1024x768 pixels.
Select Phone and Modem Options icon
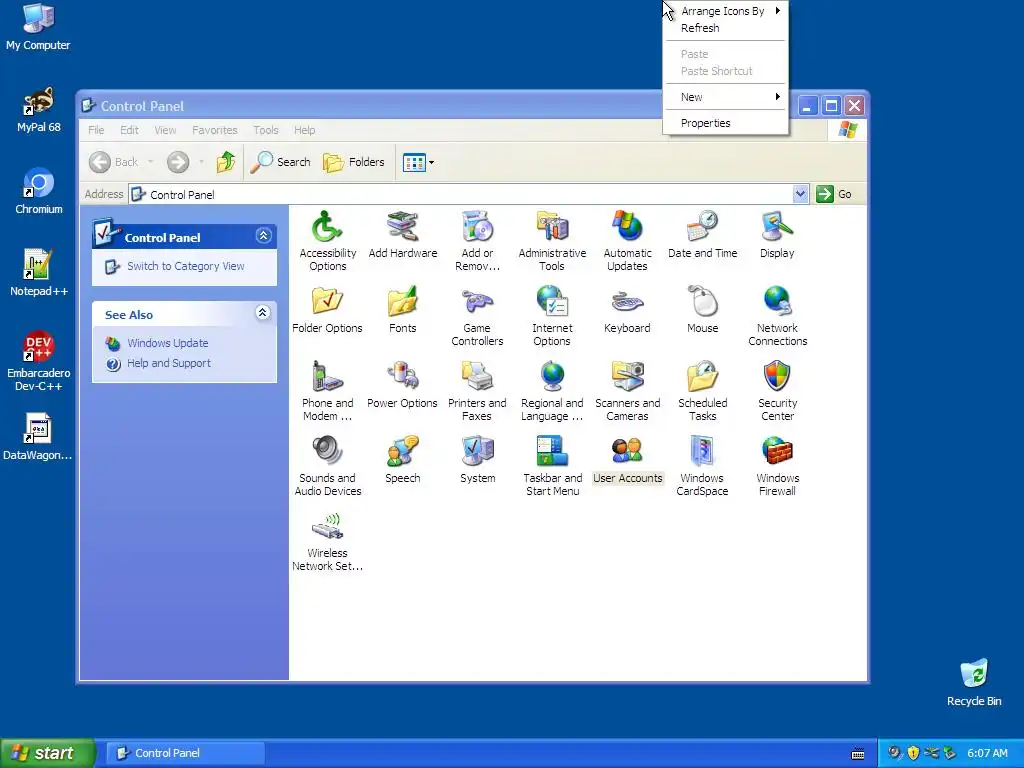(327, 391)
